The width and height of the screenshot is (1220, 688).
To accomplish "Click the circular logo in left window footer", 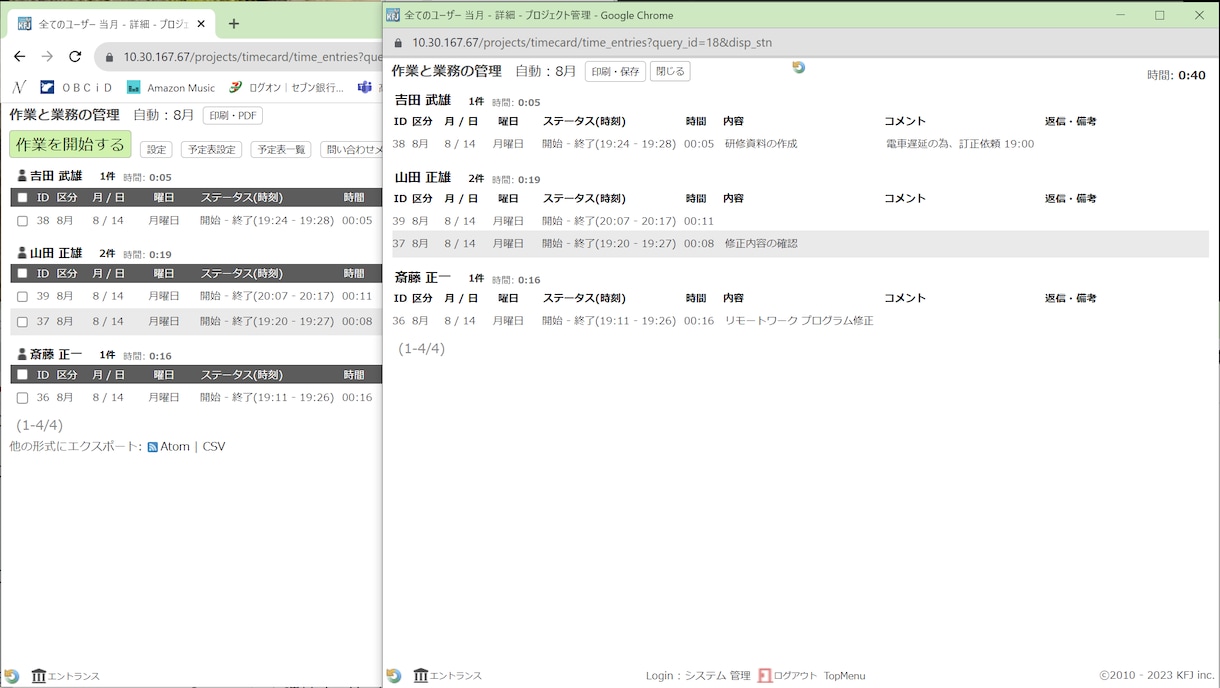I will tap(11, 676).
